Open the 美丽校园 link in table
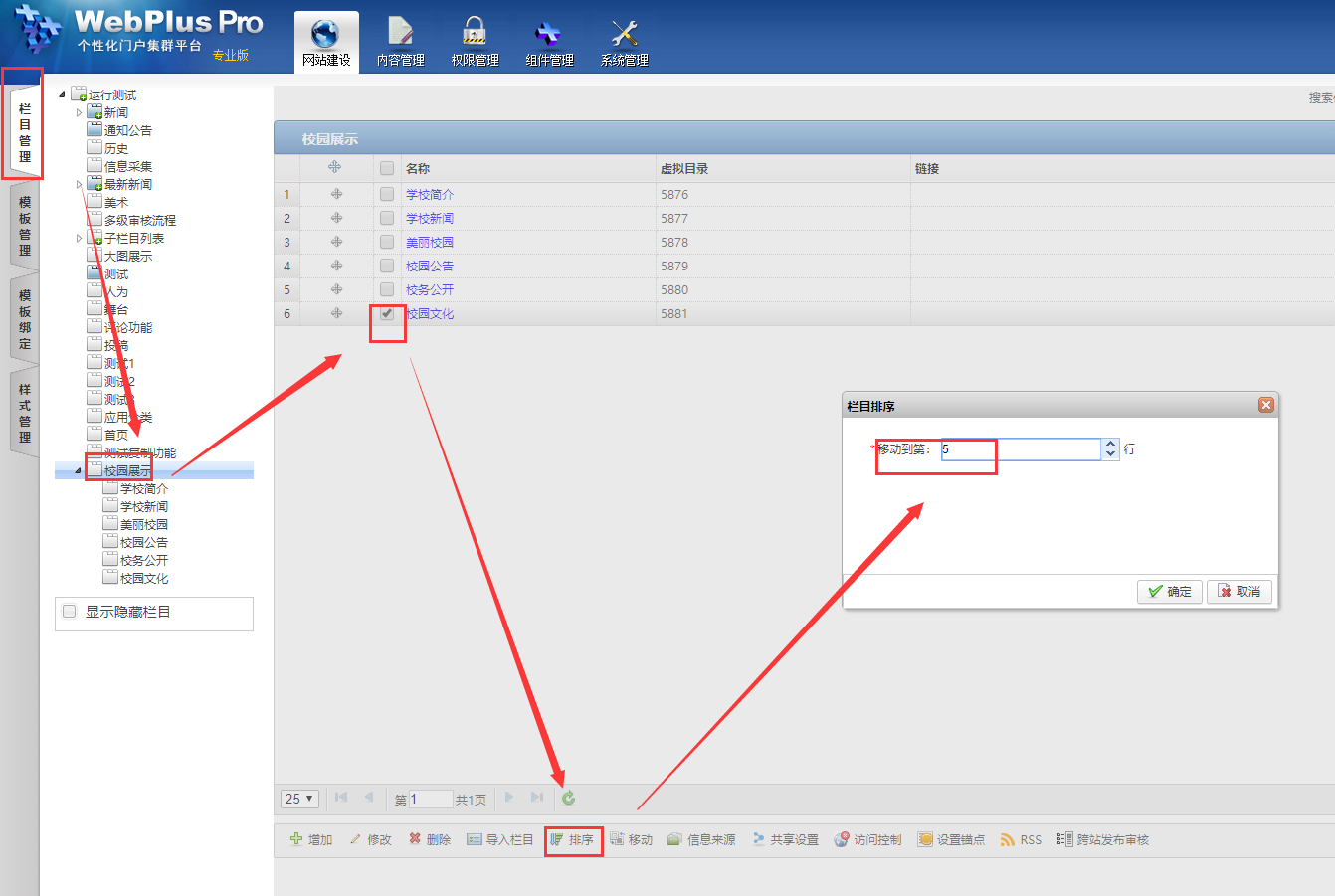The height and width of the screenshot is (896, 1335). [430, 242]
